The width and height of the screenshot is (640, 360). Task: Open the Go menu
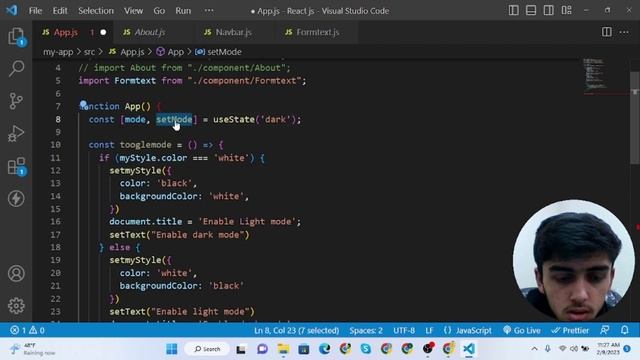coord(159,11)
